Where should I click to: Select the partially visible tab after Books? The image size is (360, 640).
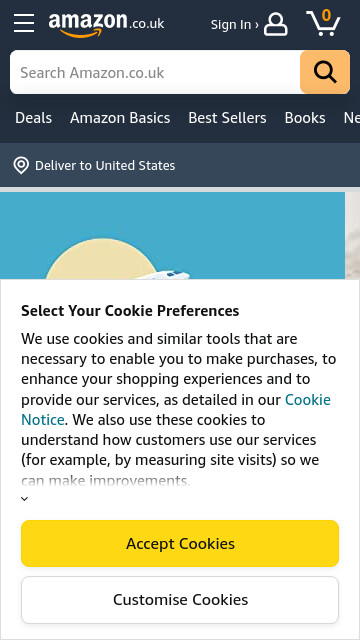tap(351, 118)
